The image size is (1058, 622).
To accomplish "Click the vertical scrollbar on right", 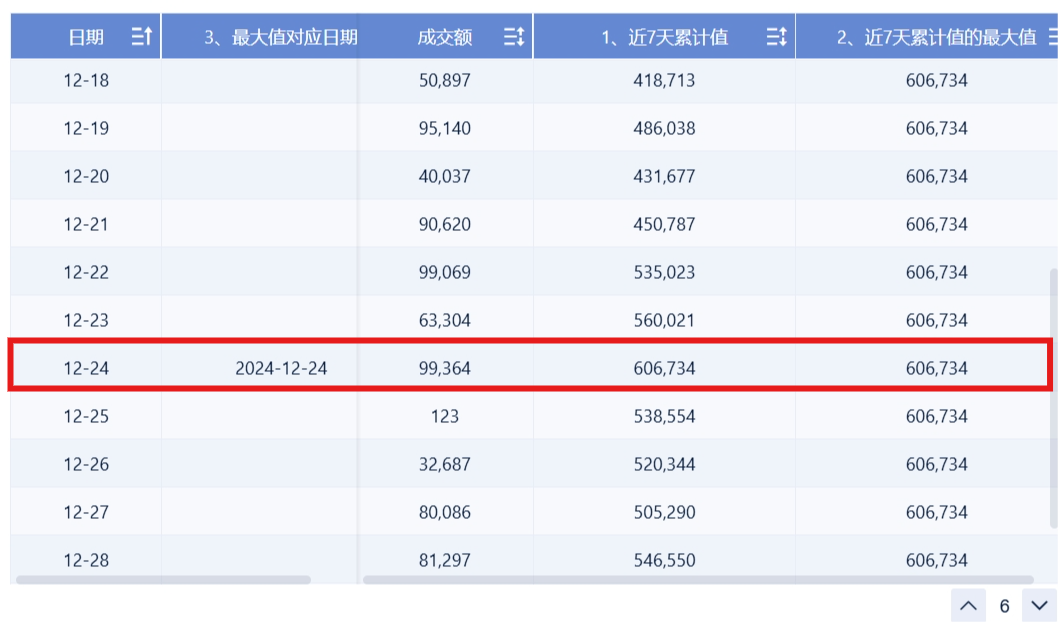I will pos(1053,398).
